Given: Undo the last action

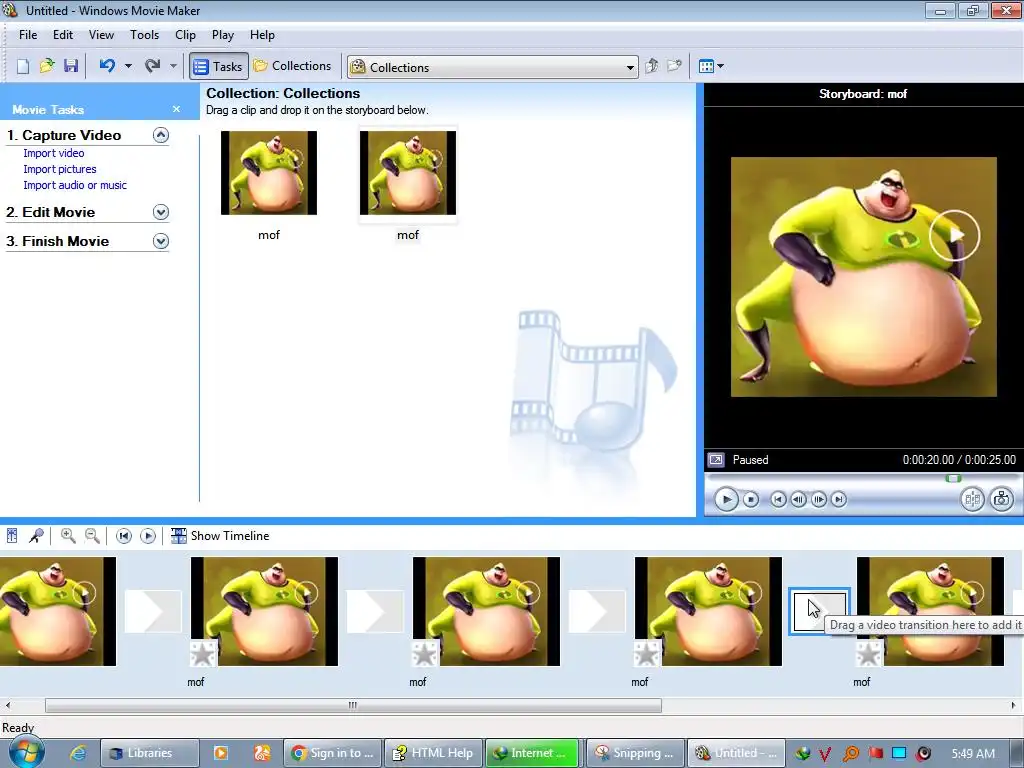Looking at the screenshot, I should (107, 65).
